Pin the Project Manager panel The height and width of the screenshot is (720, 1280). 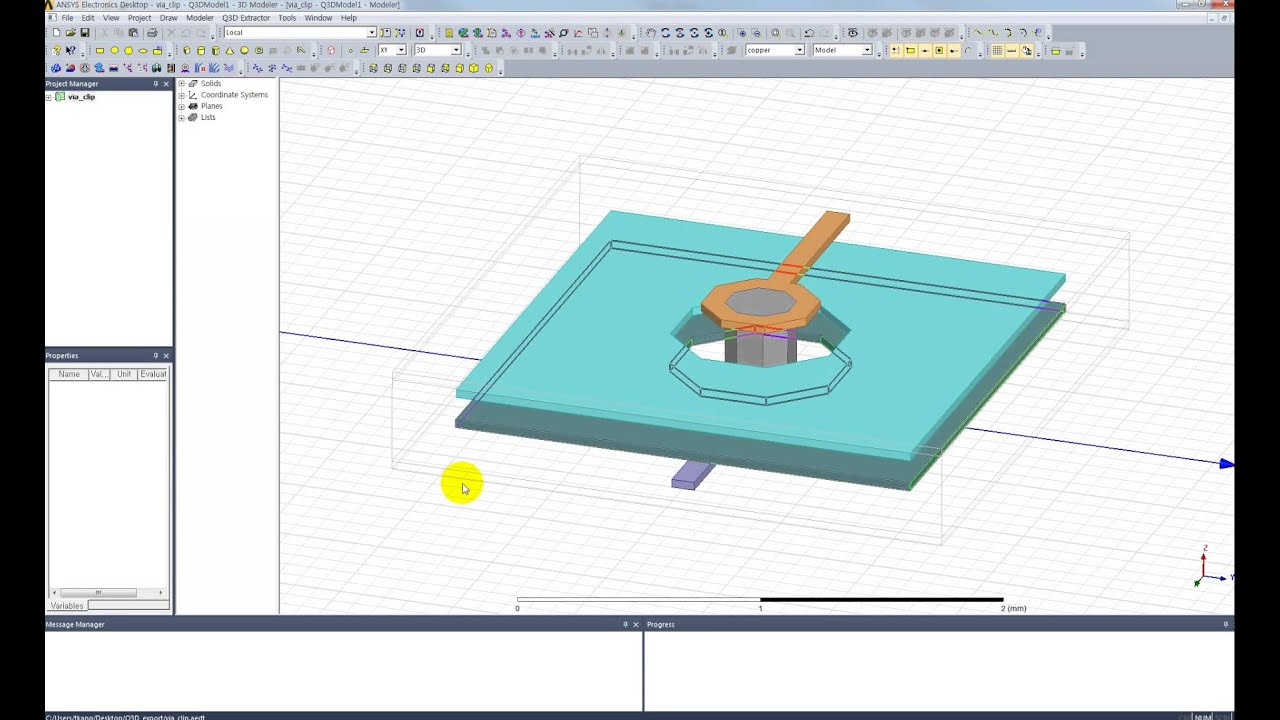(155, 84)
